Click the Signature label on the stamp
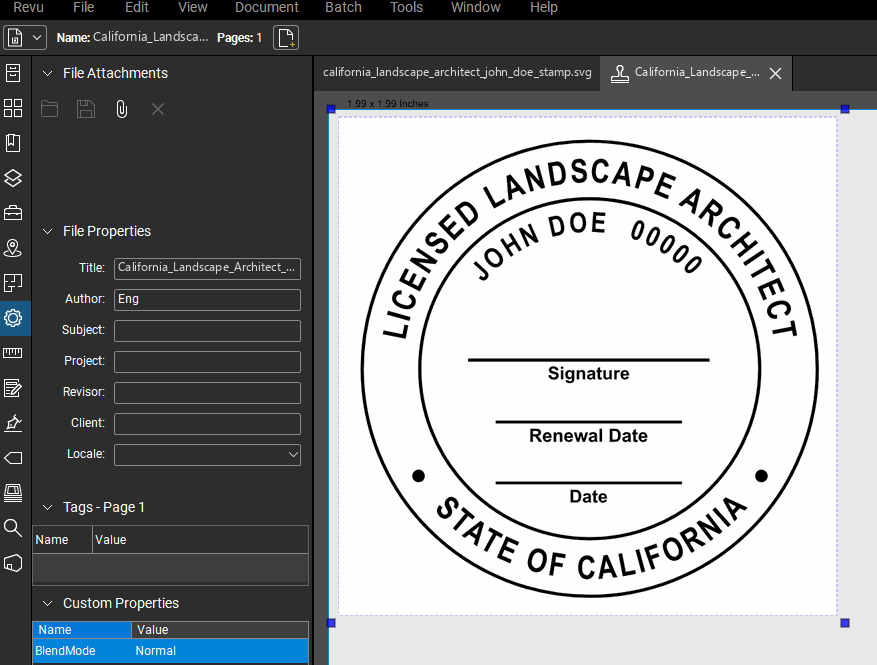 (588, 374)
